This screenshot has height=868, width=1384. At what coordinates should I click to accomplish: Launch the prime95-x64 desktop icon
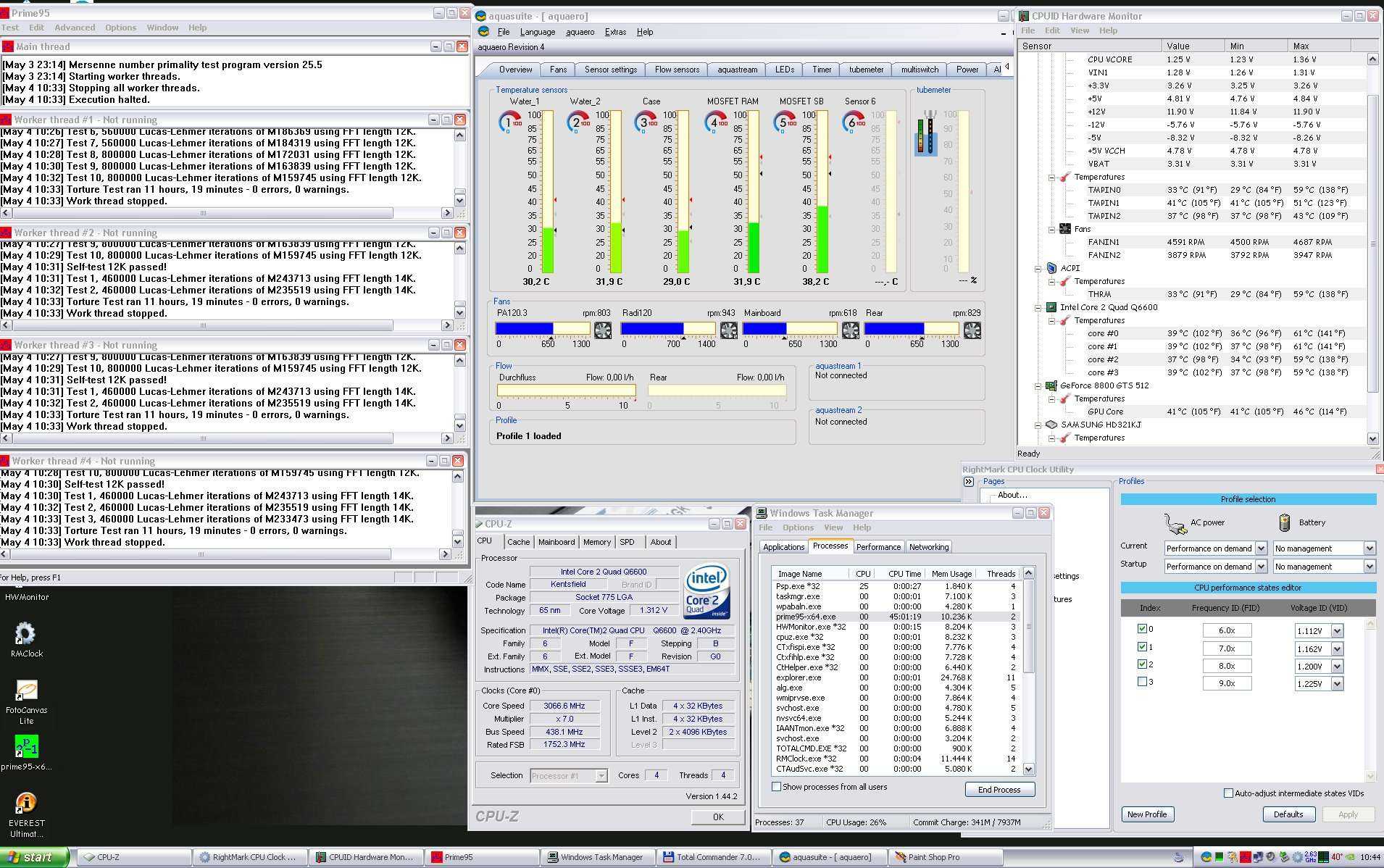(x=27, y=746)
